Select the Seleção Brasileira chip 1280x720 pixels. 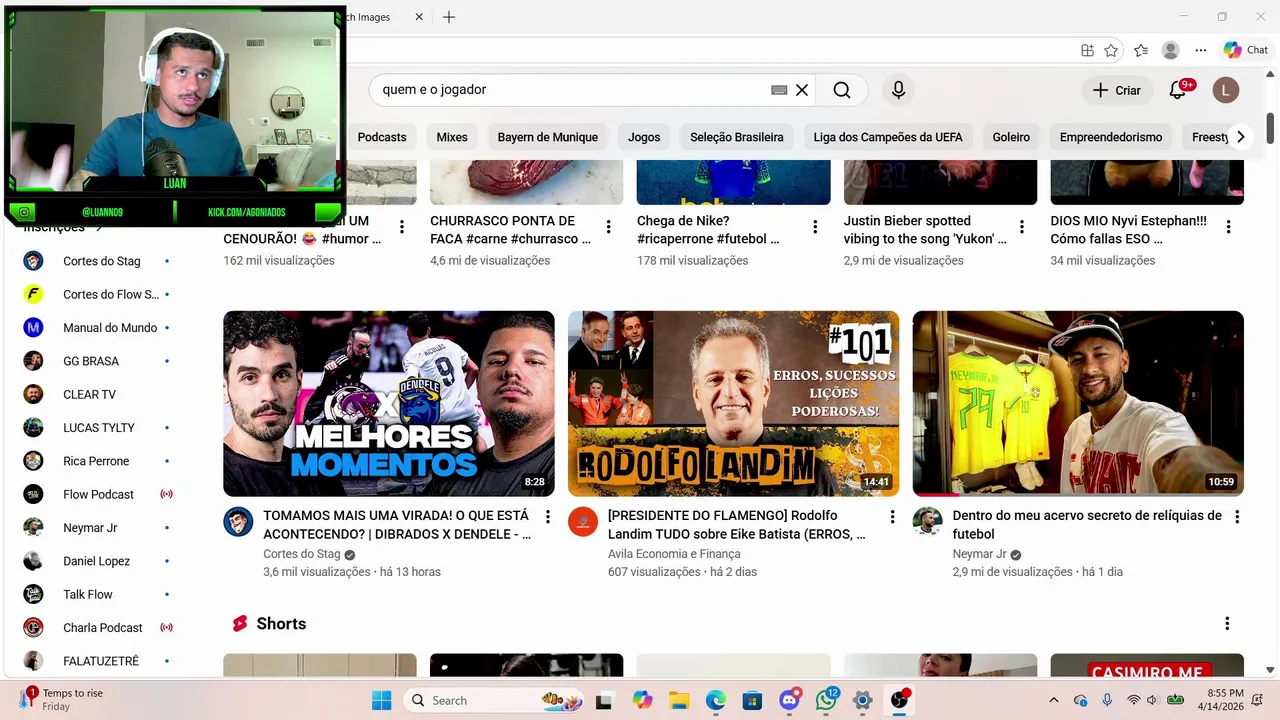(x=737, y=137)
